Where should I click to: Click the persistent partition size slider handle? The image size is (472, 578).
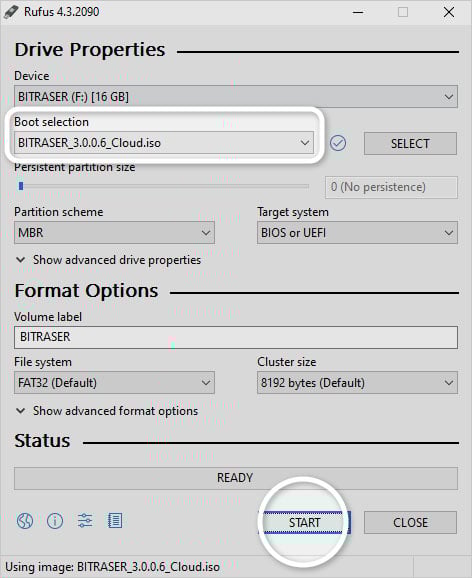tap(21, 186)
